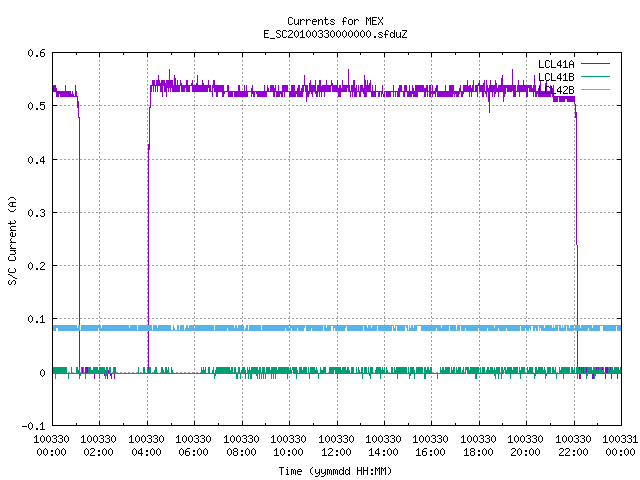Click the LCL41B legend label
The height and width of the screenshot is (480, 640).
coord(556,77)
